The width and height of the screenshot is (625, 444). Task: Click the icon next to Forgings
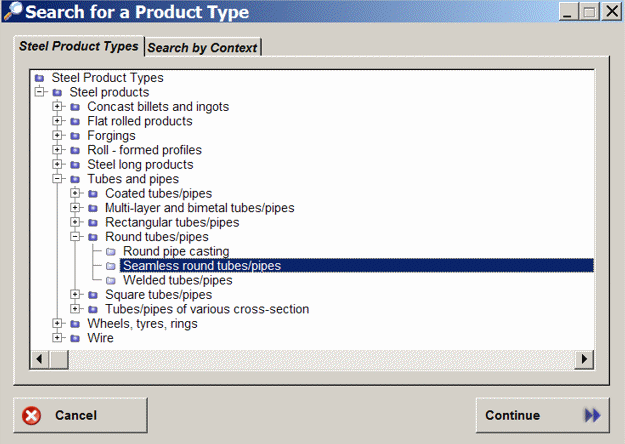75,136
